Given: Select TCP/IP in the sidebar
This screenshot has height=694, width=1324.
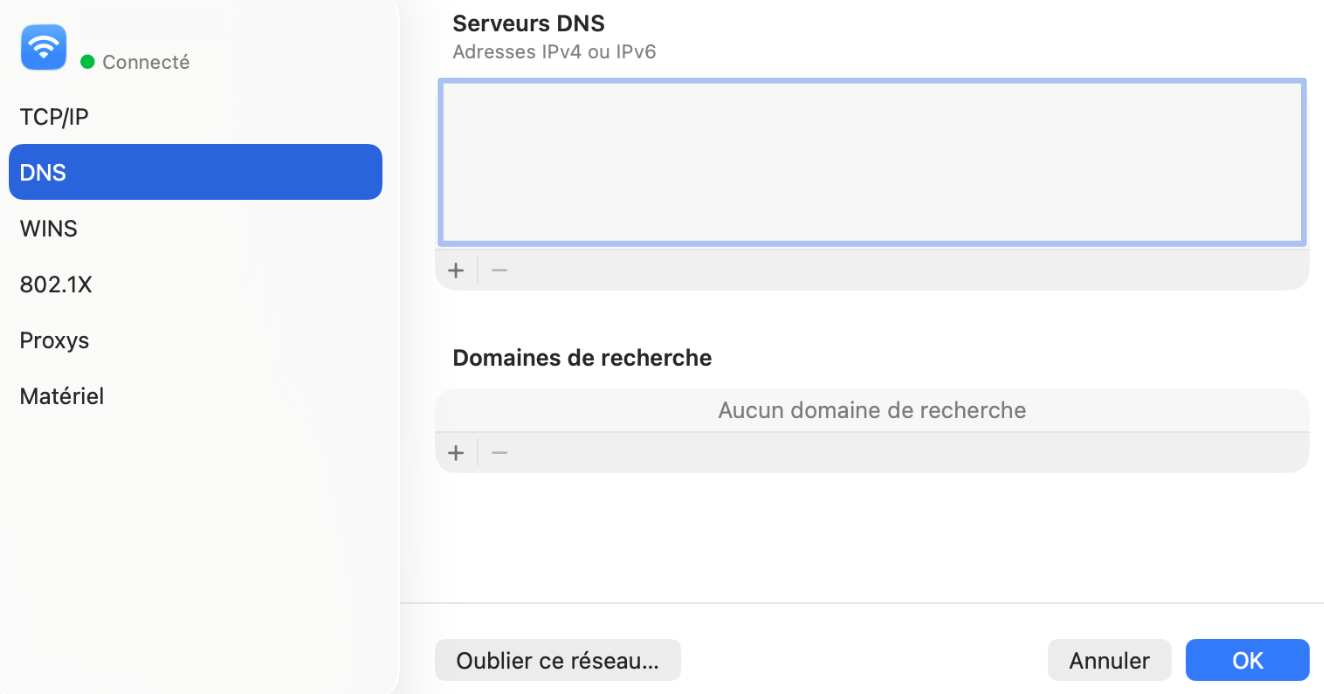Looking at the screenshot, I should coord(53,116).
